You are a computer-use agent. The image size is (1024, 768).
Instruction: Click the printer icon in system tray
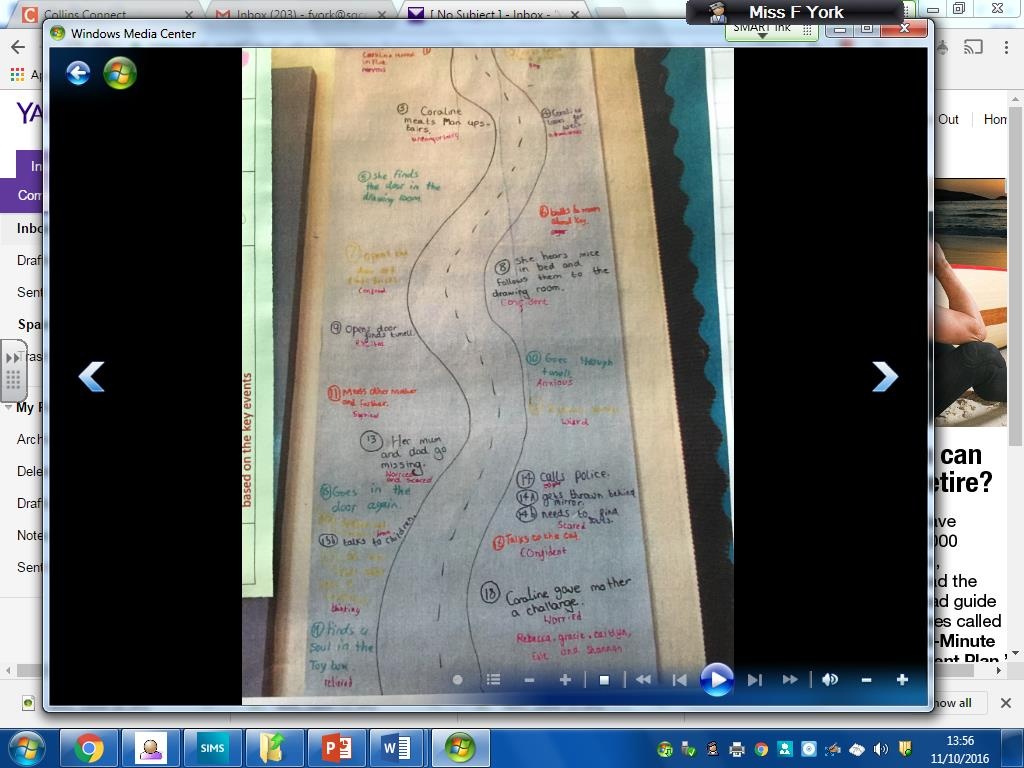[737, 748]
